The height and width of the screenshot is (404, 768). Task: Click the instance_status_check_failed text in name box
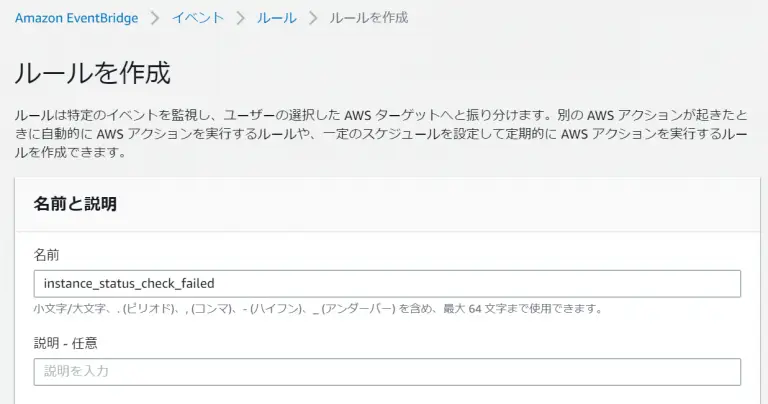point(129,284)
